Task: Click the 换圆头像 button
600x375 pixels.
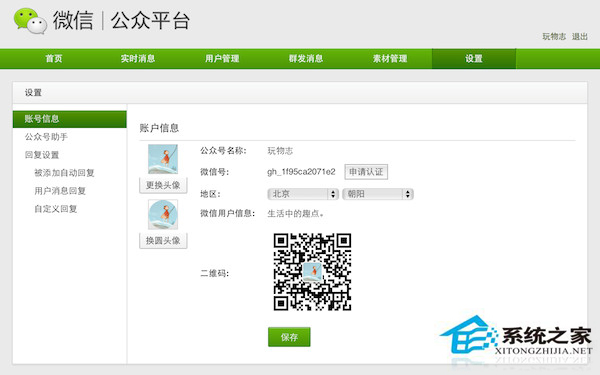Action: click(x=163, y=241)
